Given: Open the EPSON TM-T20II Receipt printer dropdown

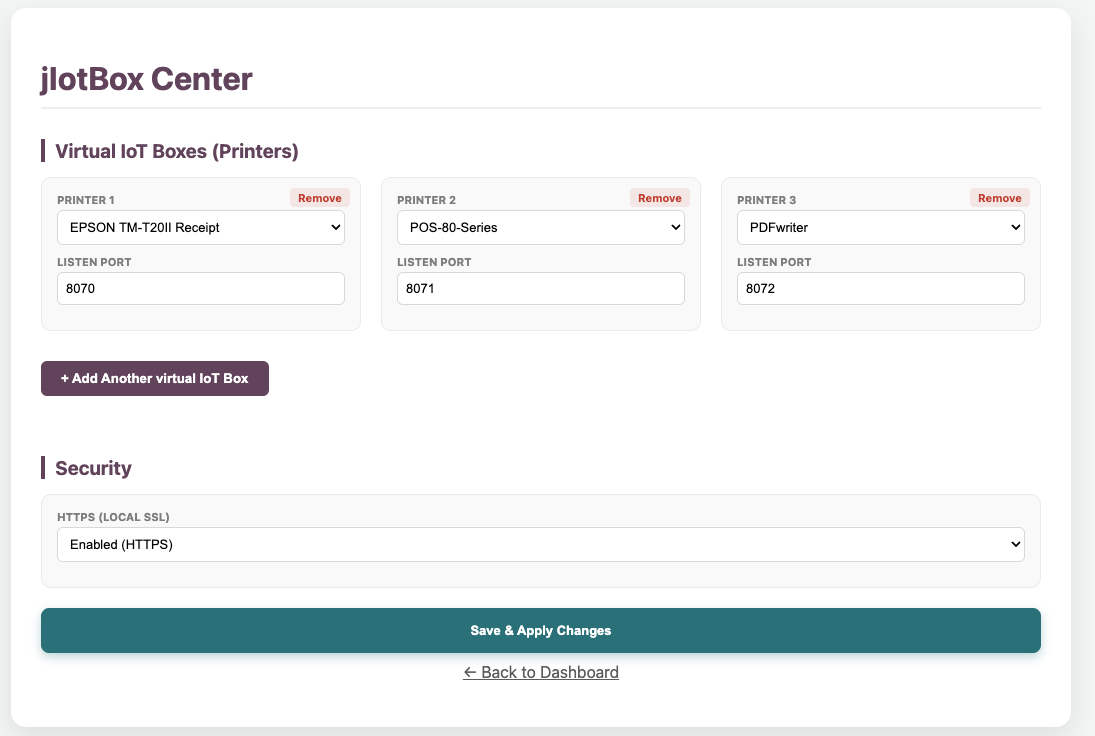Looking at the screenshot, I should tap(201, 228).
